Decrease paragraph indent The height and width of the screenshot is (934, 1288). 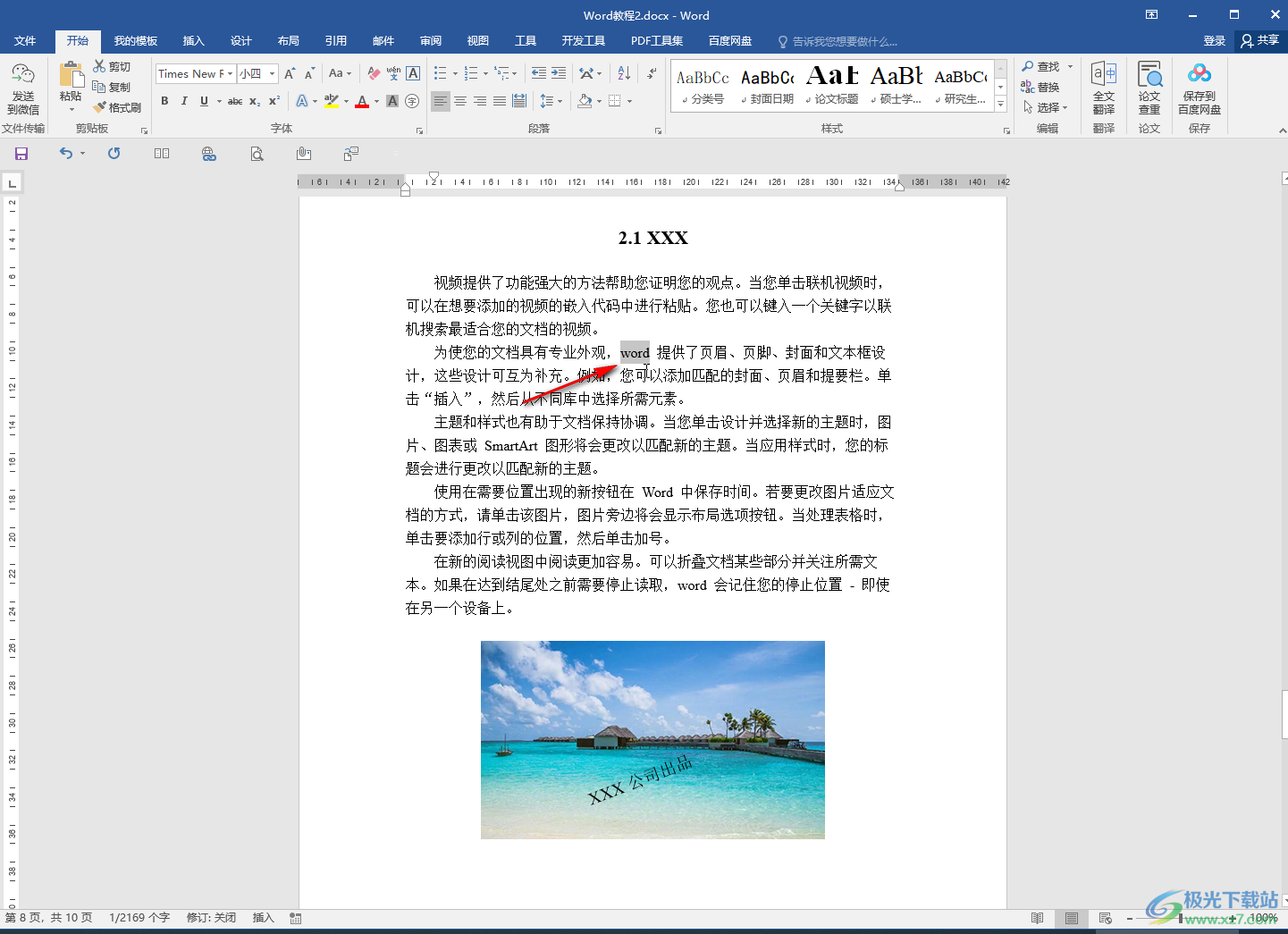[x=539, y=73]
